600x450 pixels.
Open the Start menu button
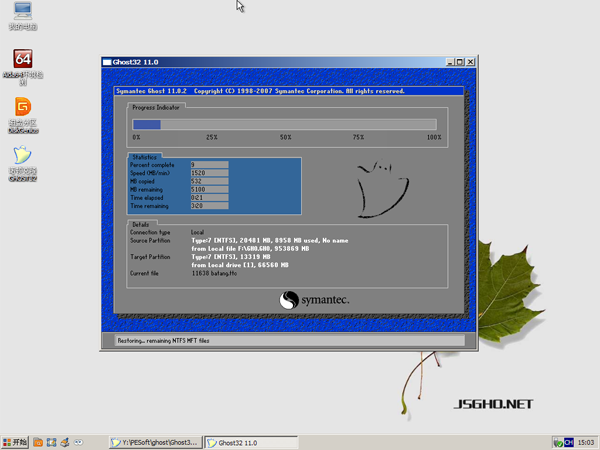[14, 442]
